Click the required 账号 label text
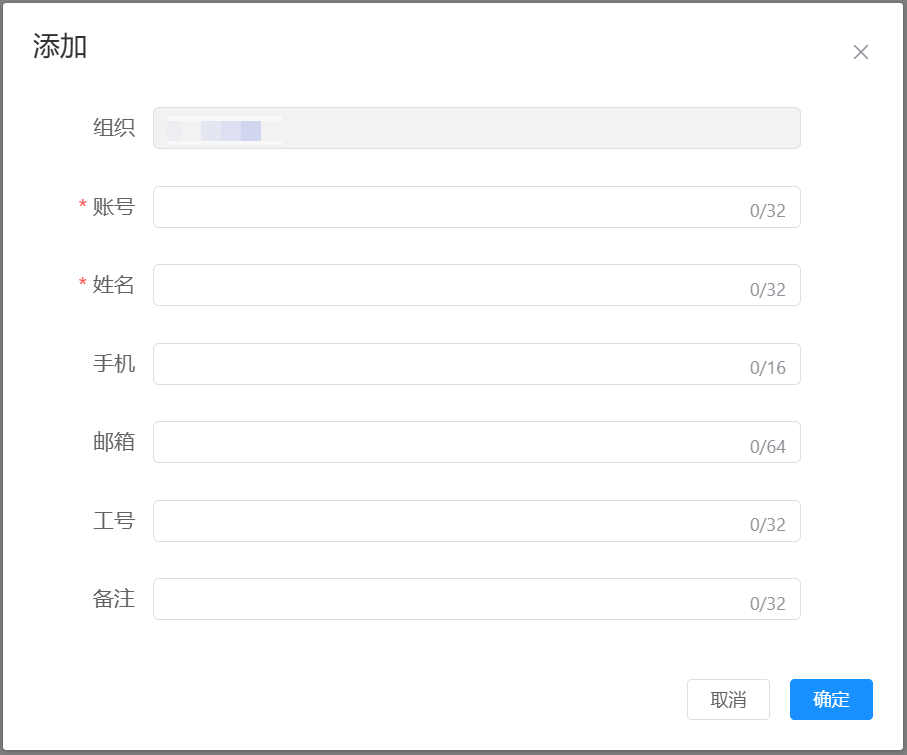This screenshot has height=755, width=907. pos(114,207)
